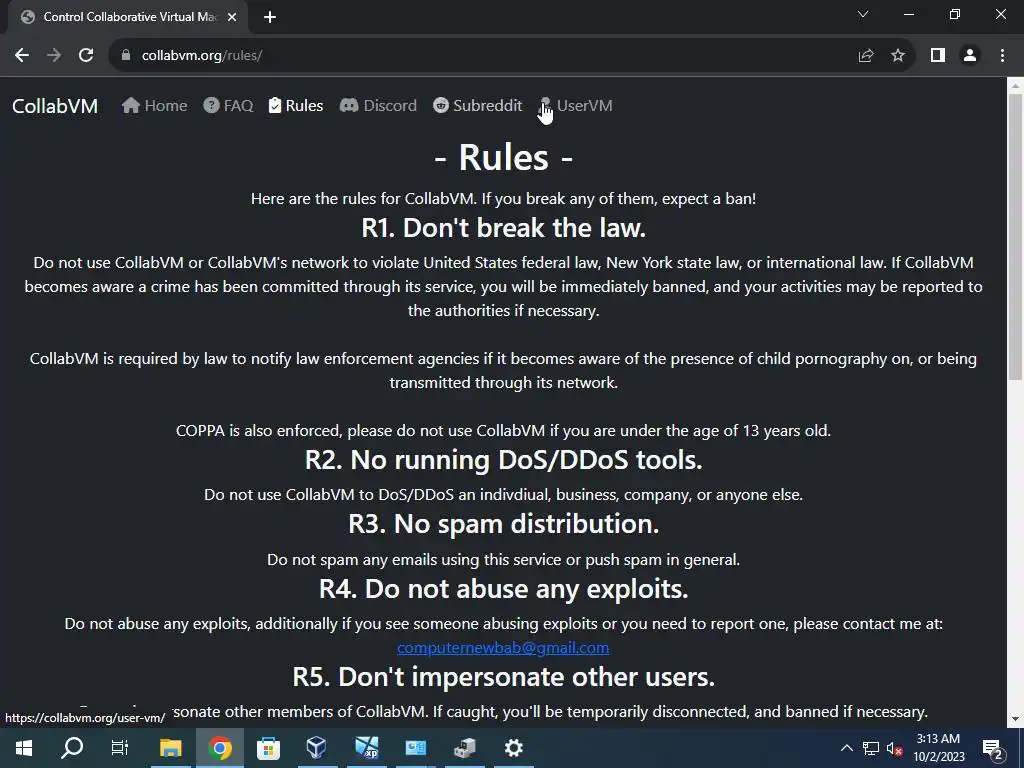This screenshot has width=1024, height=768.
Task: Click network icon in system tray
Action: click(x=871, y=748)
